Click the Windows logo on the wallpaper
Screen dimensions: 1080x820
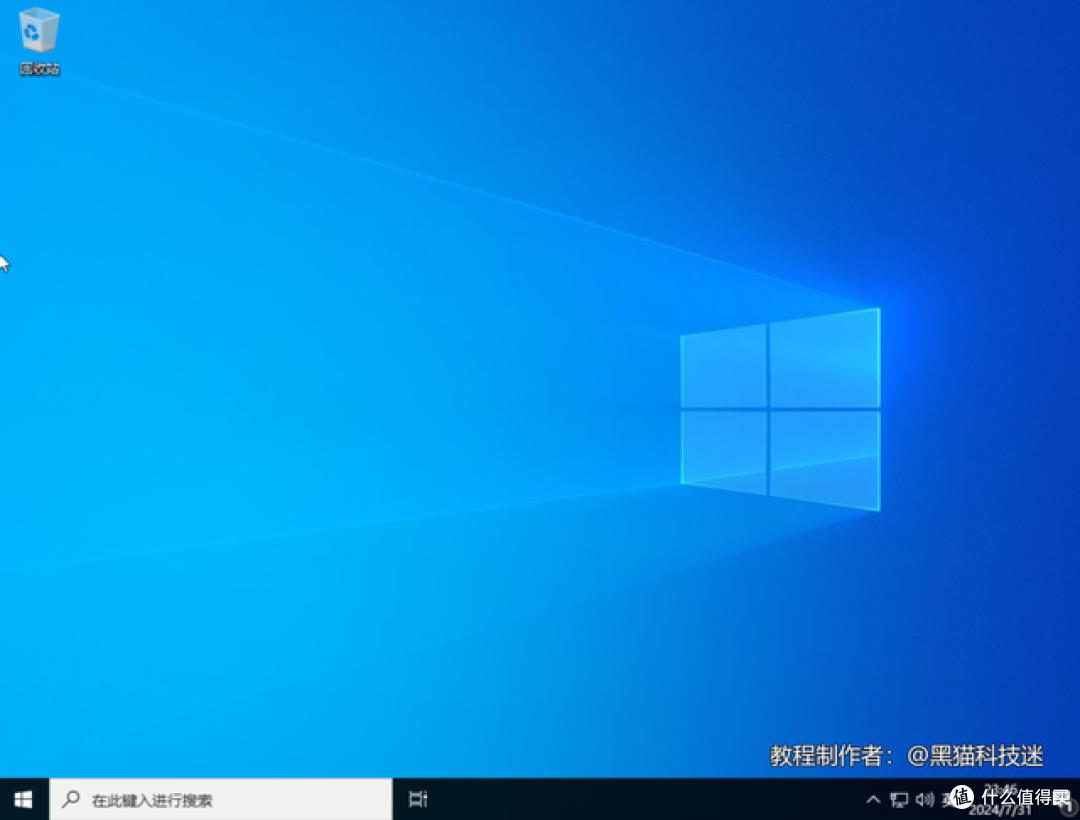pos(780,410)
